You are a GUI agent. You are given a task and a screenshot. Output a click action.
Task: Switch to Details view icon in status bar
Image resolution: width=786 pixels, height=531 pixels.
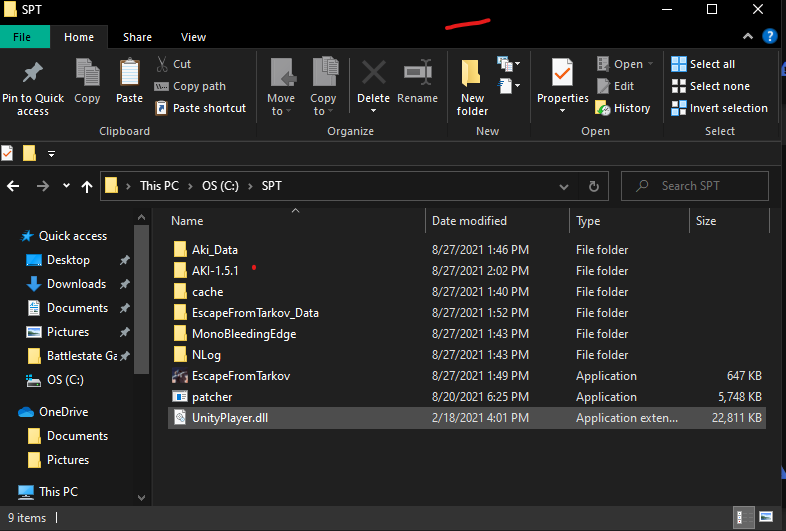[744, 517]
